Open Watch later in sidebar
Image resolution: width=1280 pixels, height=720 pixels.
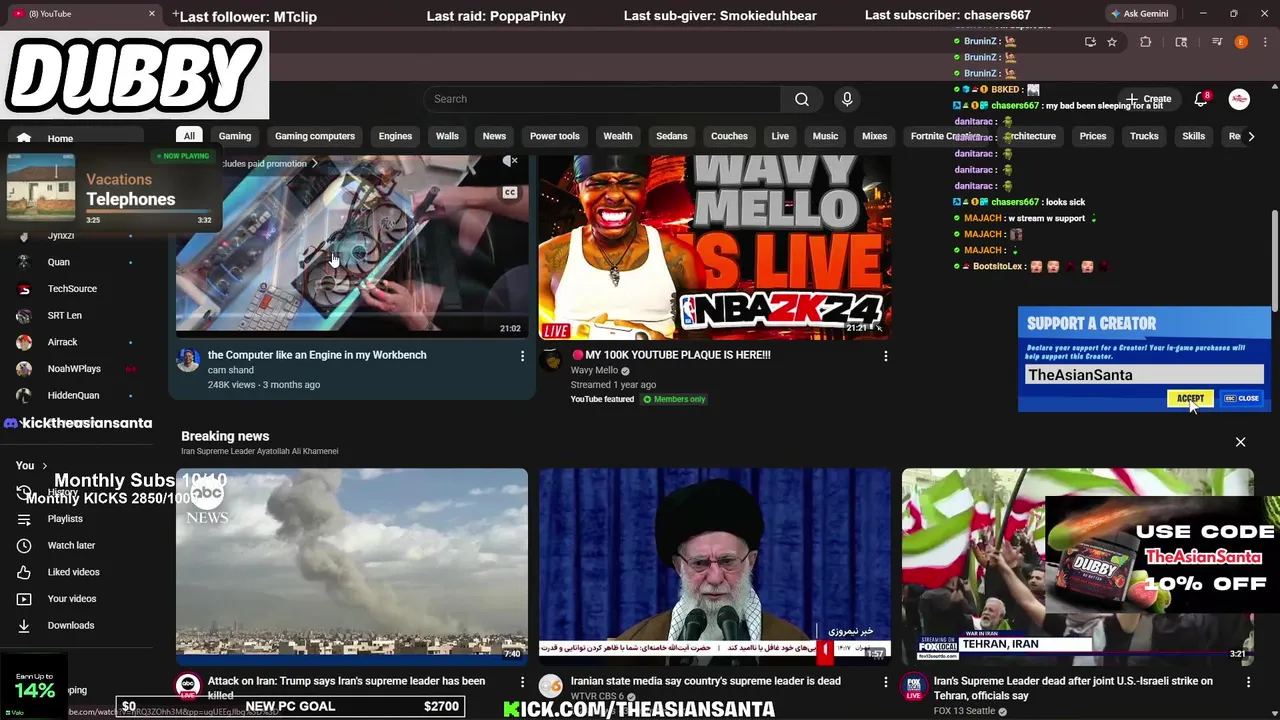point(78,545)
